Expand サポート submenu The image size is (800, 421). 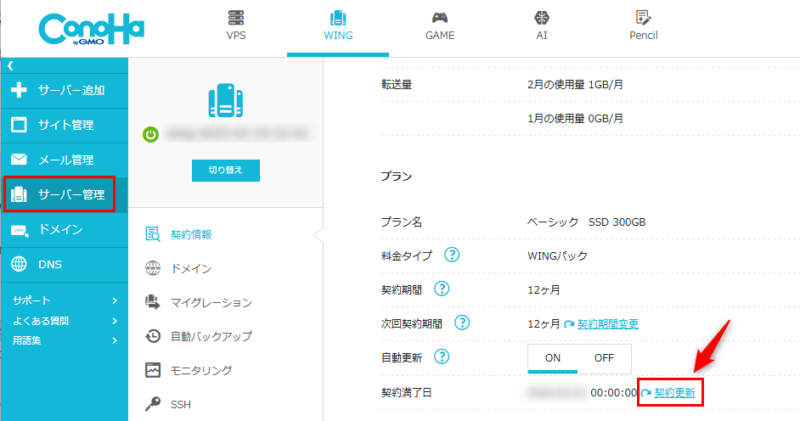click(64, 301)
